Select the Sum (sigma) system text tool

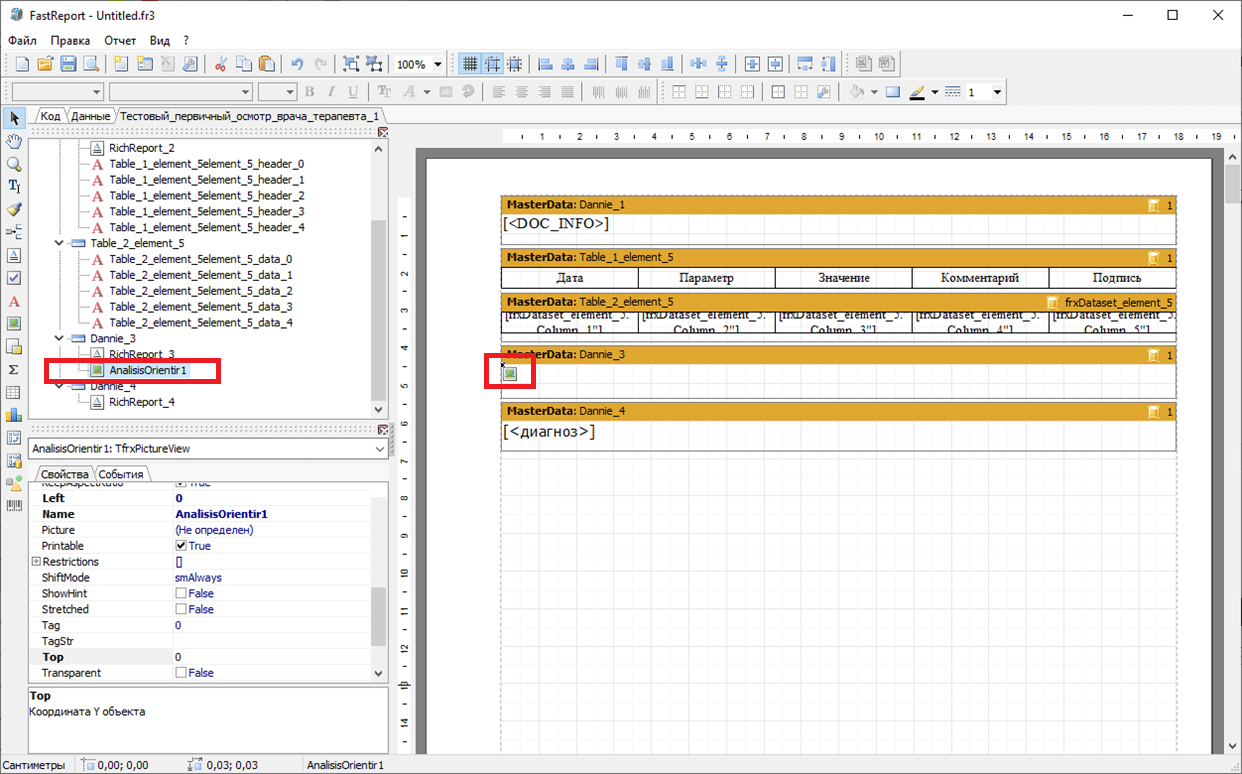[14, 369]
